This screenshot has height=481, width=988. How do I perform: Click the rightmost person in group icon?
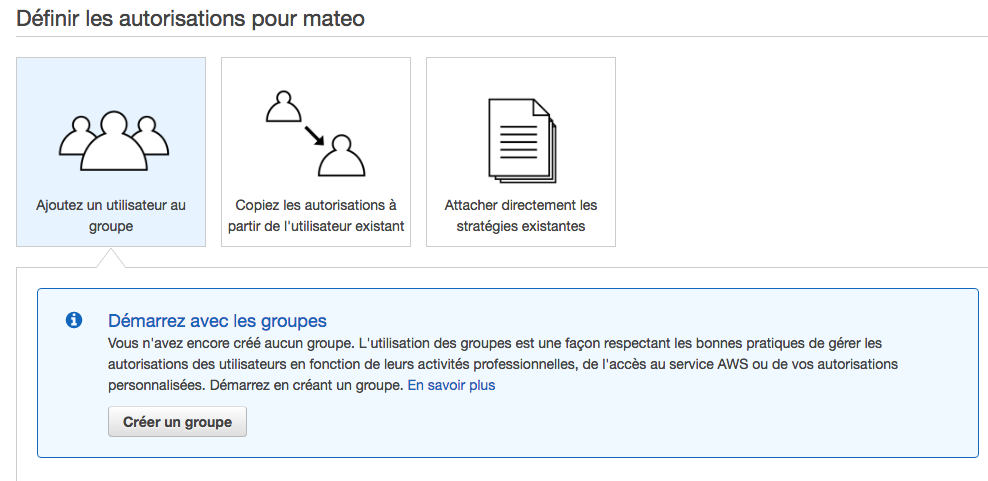(x=148, y=136)
